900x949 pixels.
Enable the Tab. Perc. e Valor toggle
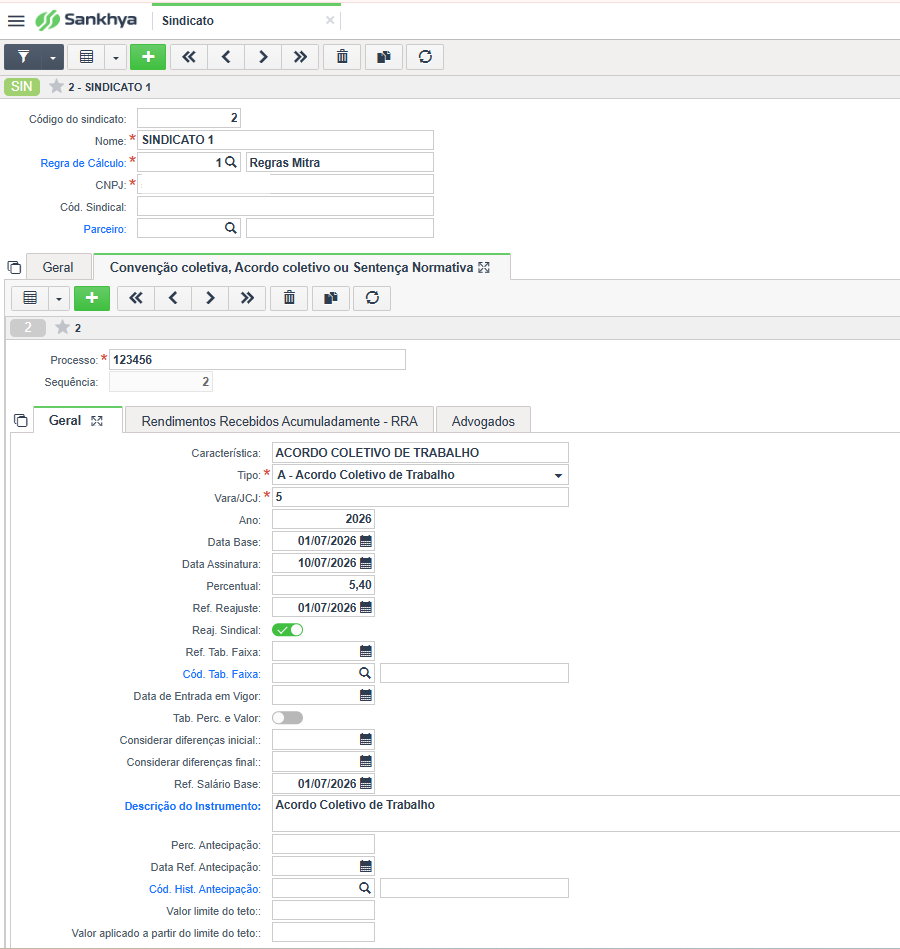(287, 718)
